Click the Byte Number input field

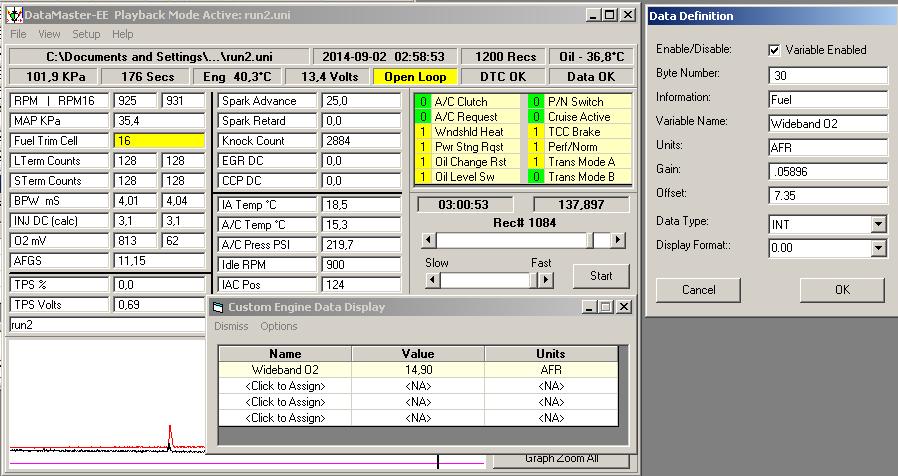pyautogui.click(x=828, y=75)
